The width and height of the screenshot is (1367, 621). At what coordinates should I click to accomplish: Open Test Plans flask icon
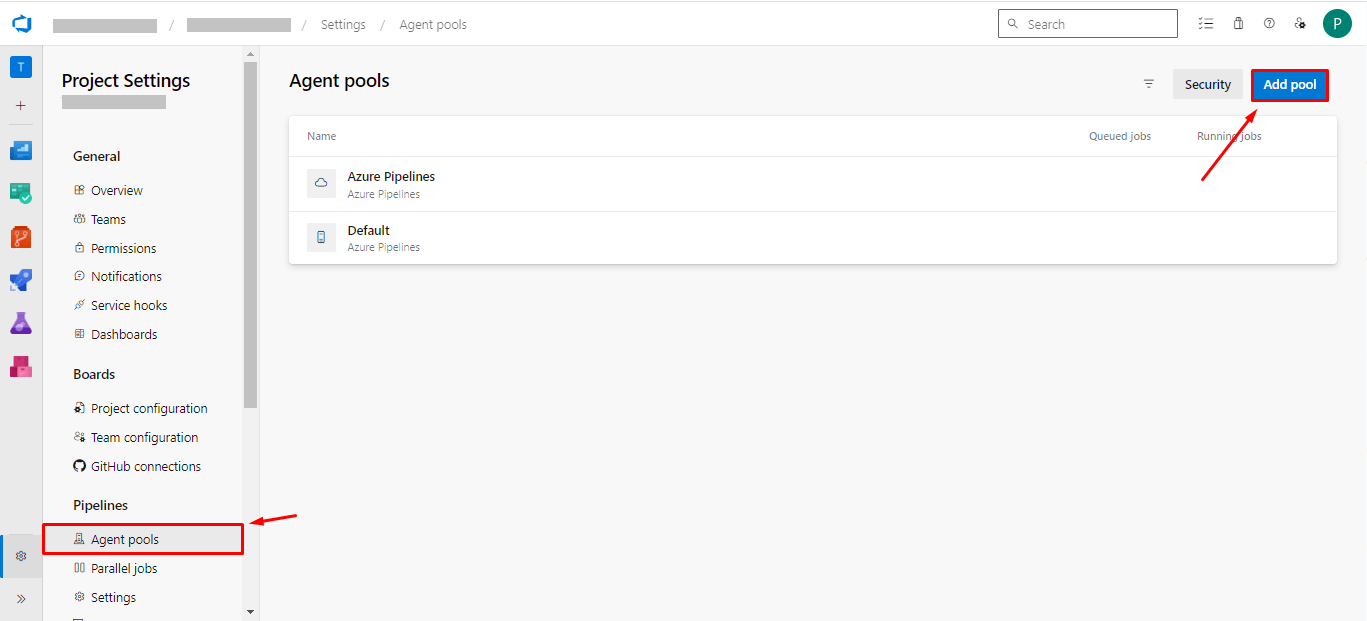coord(21,323)
